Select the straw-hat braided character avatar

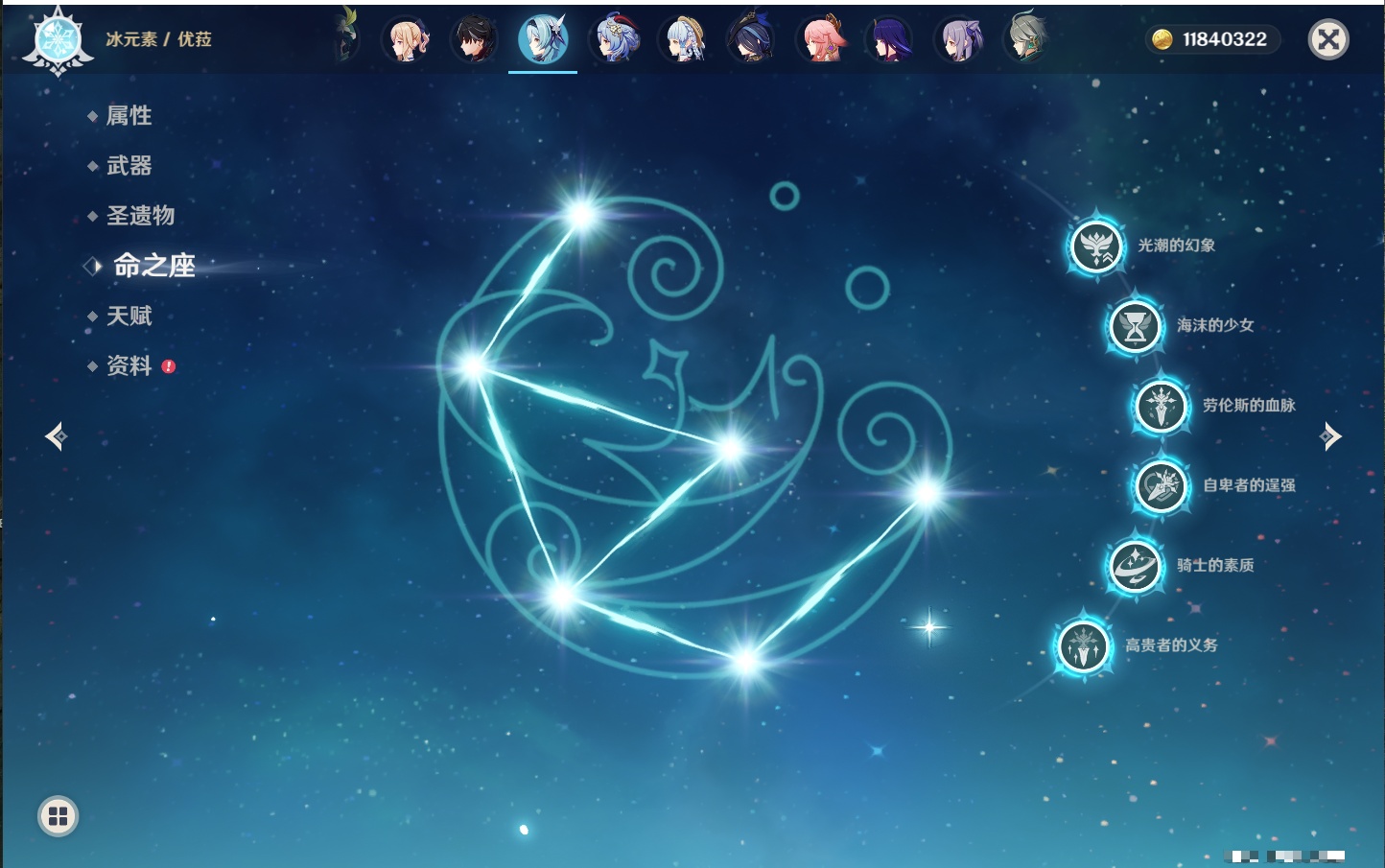pos(683,39)
